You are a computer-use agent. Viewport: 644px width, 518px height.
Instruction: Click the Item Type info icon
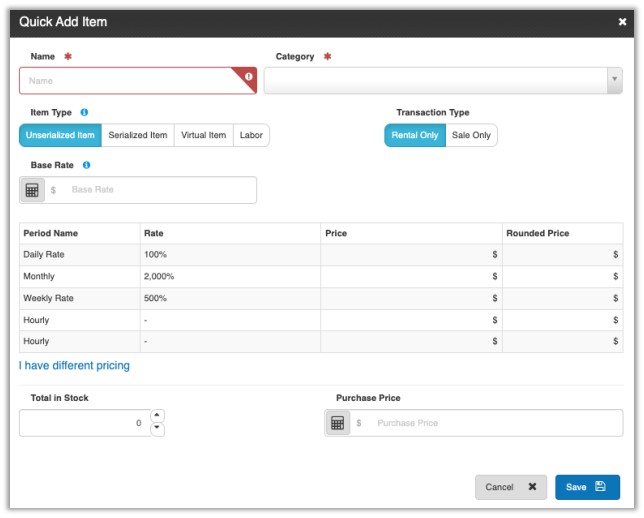pos(84,113)
